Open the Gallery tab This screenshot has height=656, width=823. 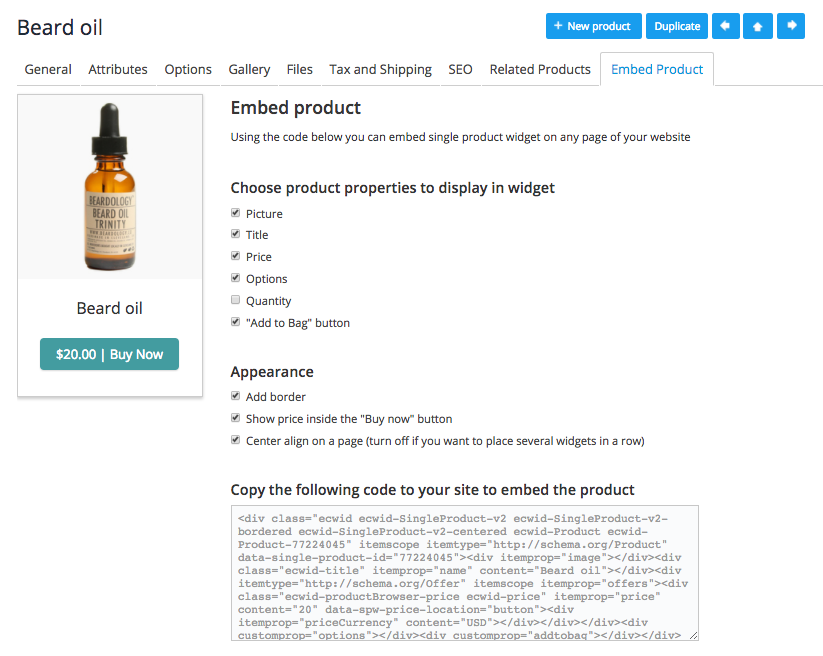coord(249,69)
